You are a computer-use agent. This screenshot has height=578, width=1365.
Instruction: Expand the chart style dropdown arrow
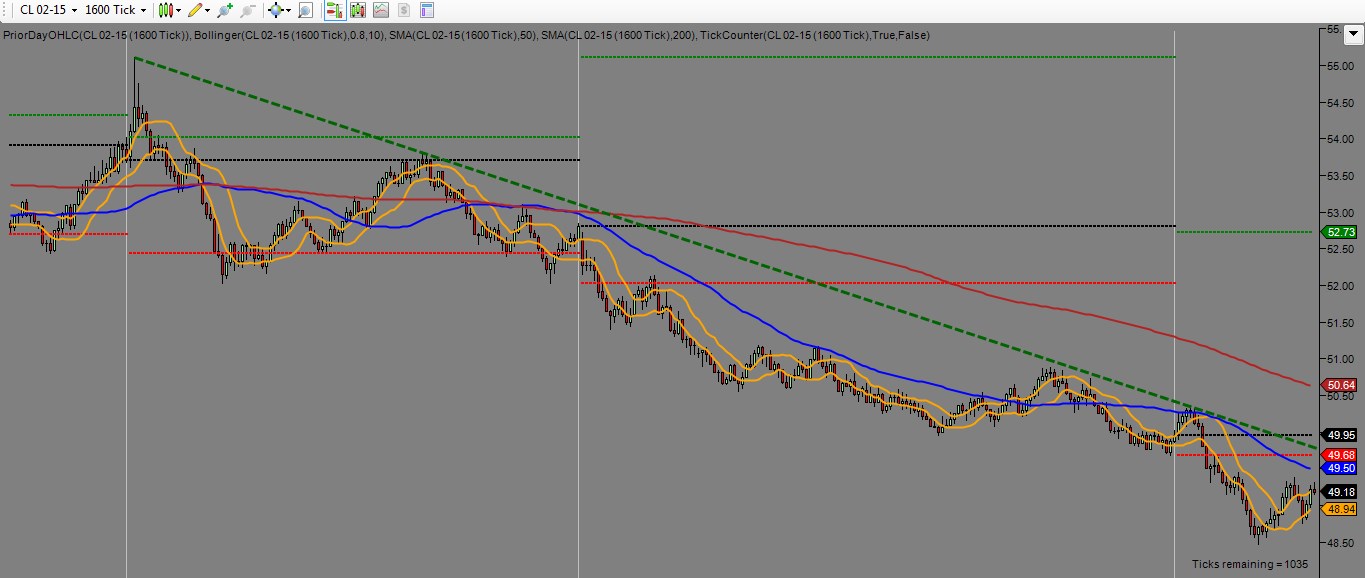pyautogui.click(x=178, y=10)
